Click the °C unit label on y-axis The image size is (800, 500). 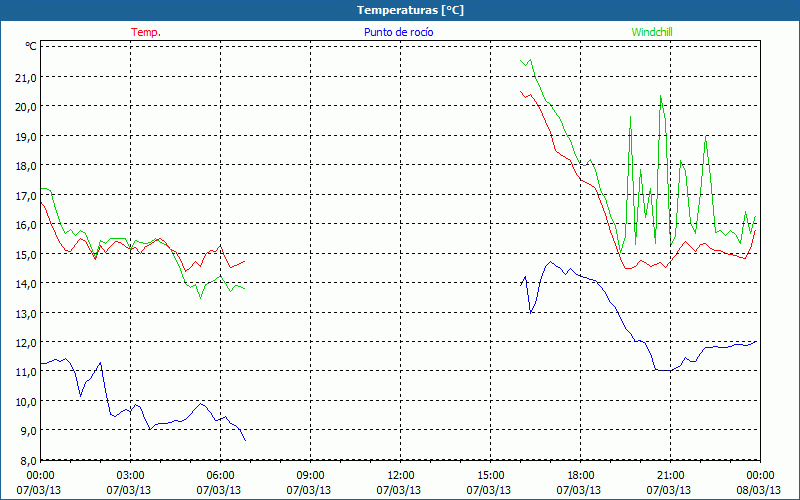point(31,46)
